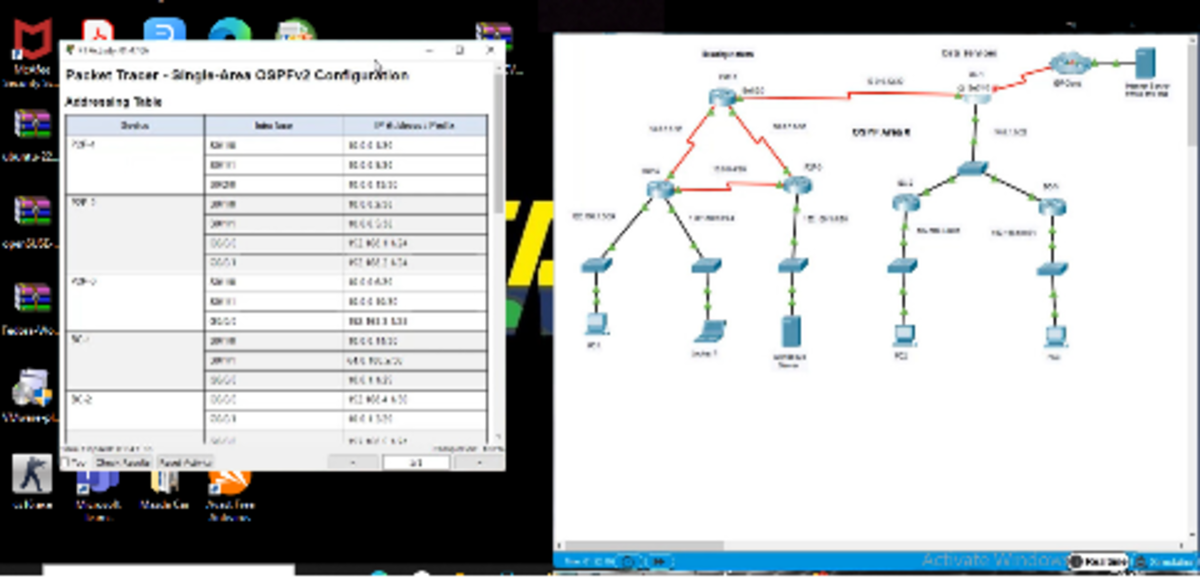
Task: Open the Counter-Strike game desktop shortcut
Action: tap(31, 483)
